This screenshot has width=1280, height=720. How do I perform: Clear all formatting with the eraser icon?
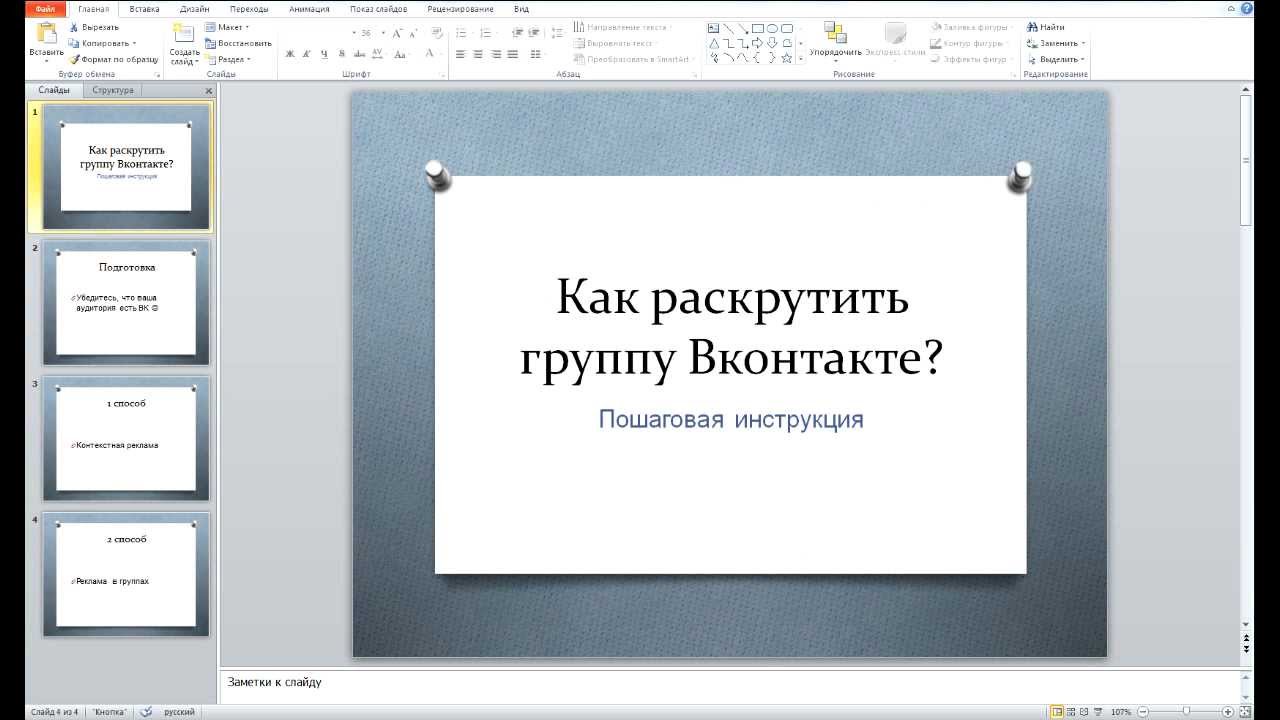[x=436, y=32]
